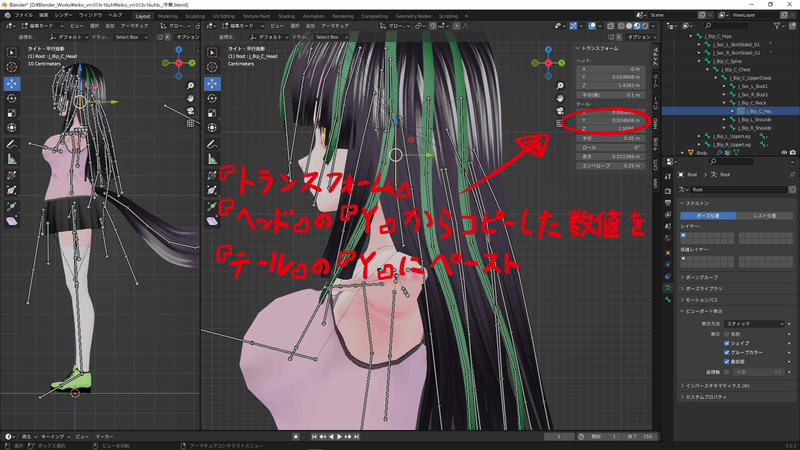Viewport: 800px width, 450px height.
Task: Toggle the Shapes display checkbox
Action: pyautogui.click(x=727, y=343)
